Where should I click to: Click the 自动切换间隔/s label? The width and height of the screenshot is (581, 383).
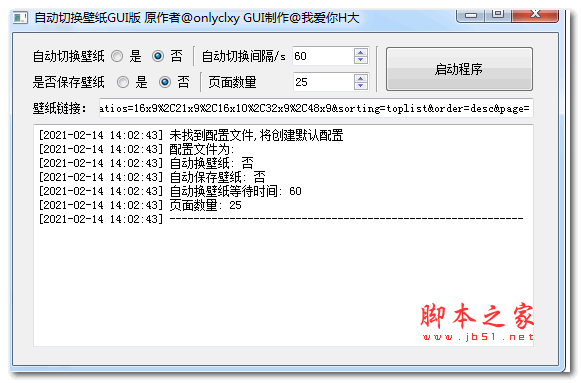coord(243,56)
